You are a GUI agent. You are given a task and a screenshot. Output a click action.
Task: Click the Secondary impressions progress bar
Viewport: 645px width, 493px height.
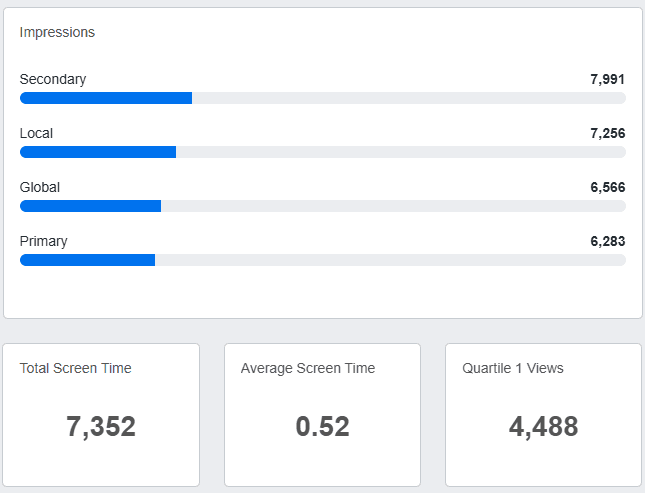point(323,98)
